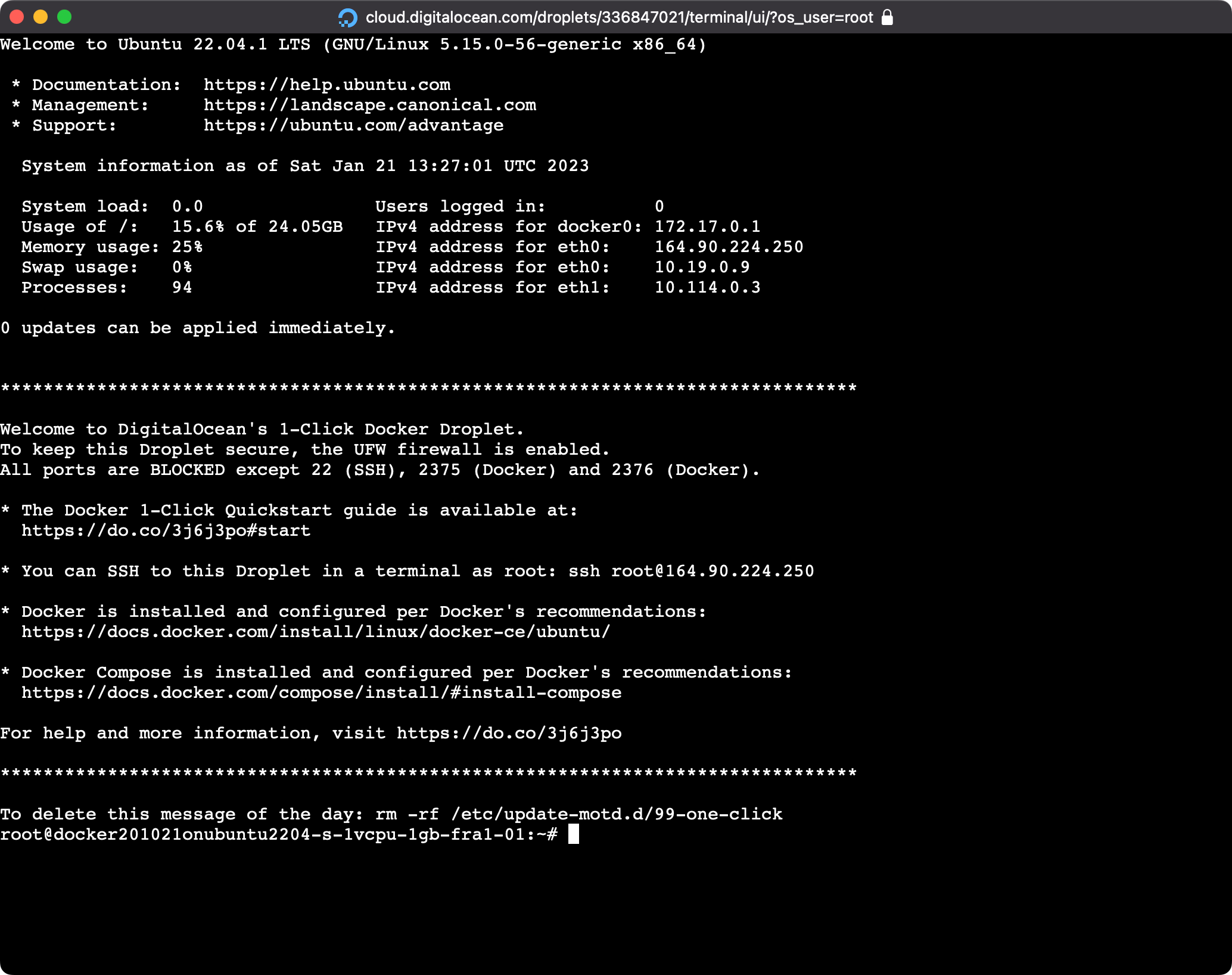This screenshot has height=975, width=1232.
Task: Click the yellow minimize window button
Action: (41, 17)
